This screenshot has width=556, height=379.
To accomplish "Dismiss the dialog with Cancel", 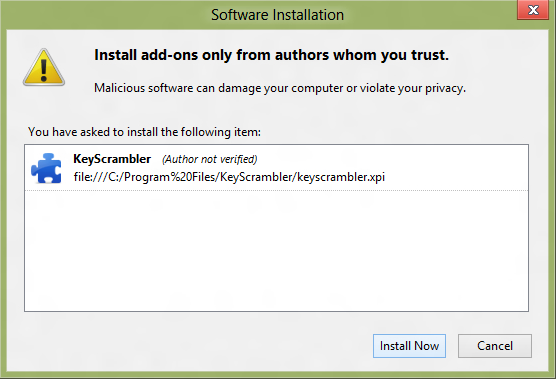I will (x=495, y=346).
